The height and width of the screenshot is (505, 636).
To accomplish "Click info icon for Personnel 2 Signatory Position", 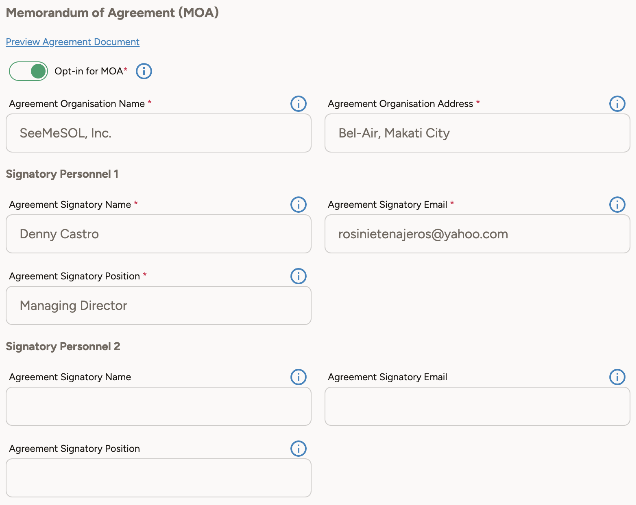I will tap(298, 449).
